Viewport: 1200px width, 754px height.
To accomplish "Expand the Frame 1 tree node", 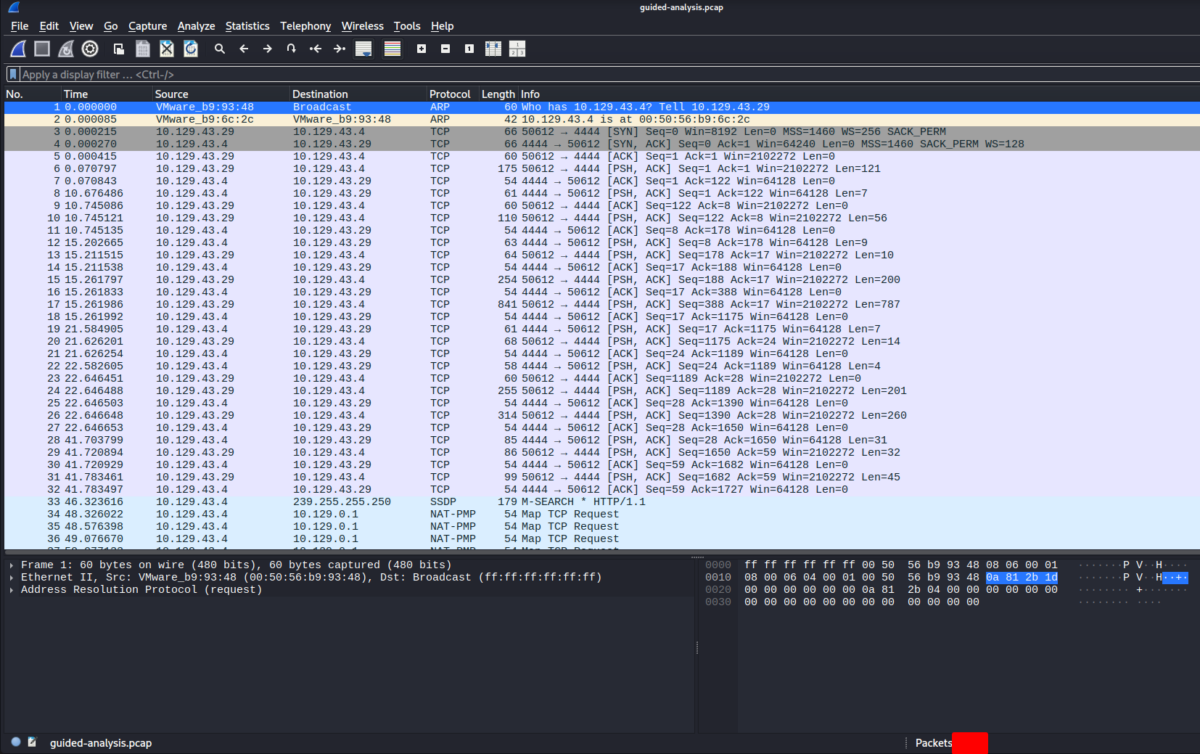I will pyautogui.click(x=11, y=565).
